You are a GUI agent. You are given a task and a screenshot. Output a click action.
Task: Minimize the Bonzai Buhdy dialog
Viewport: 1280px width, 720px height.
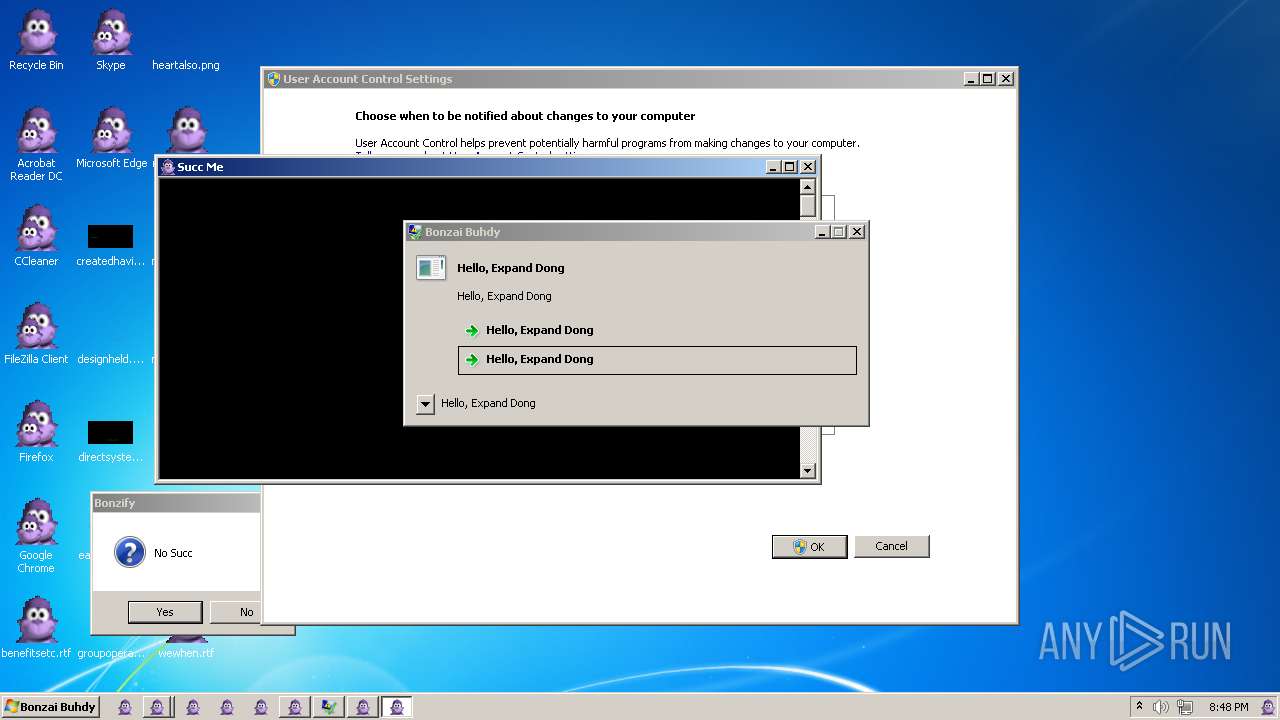[822, 232]
